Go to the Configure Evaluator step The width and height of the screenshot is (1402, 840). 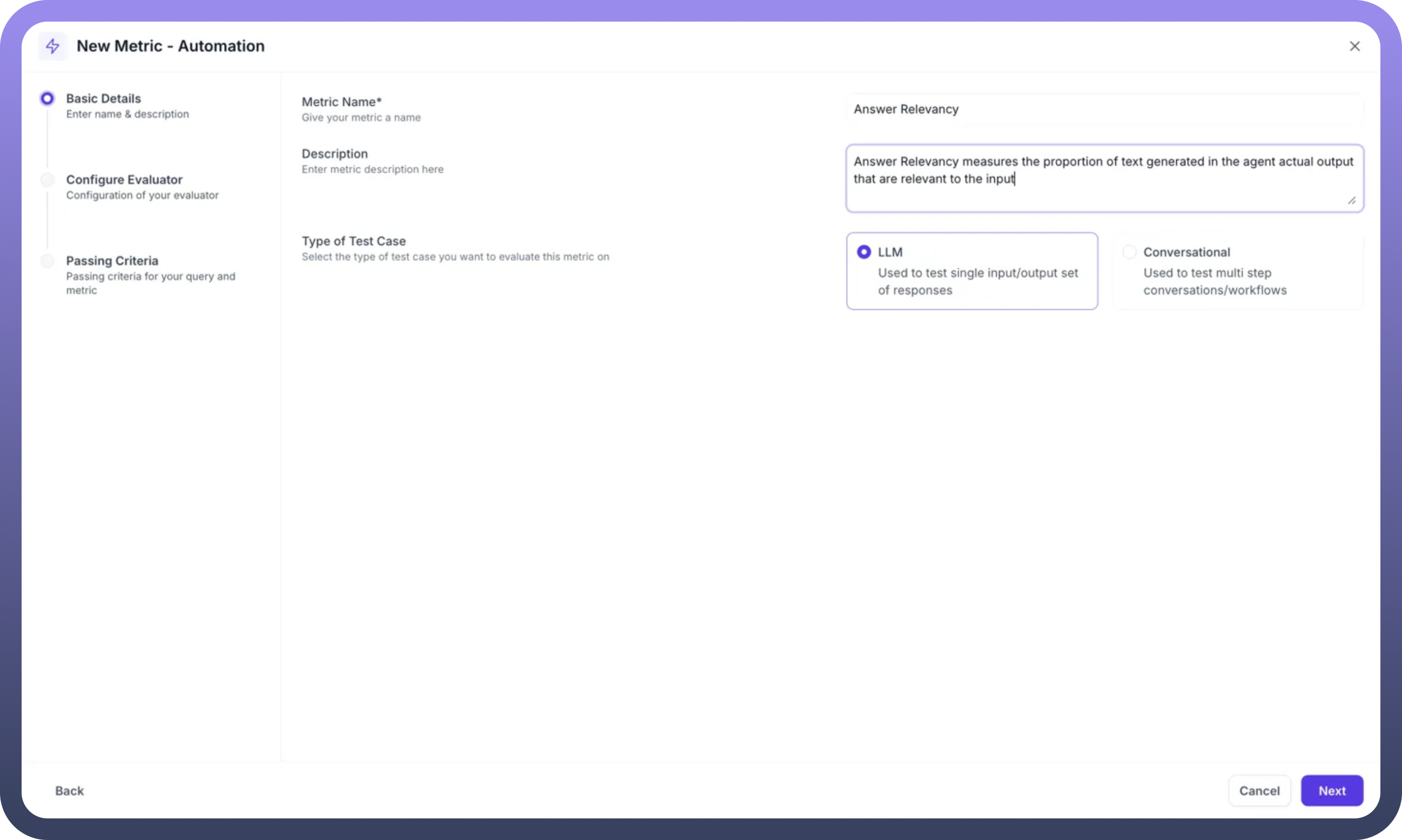pos(124,180)
